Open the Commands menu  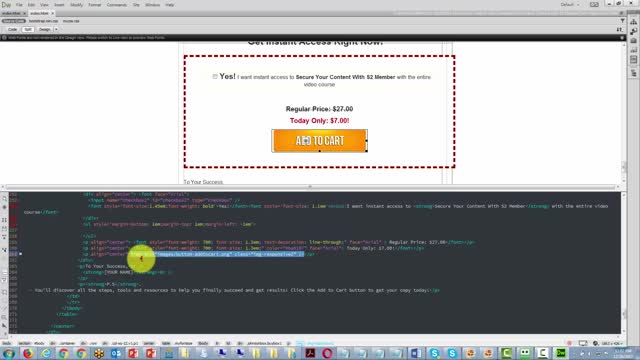point(117,5)
